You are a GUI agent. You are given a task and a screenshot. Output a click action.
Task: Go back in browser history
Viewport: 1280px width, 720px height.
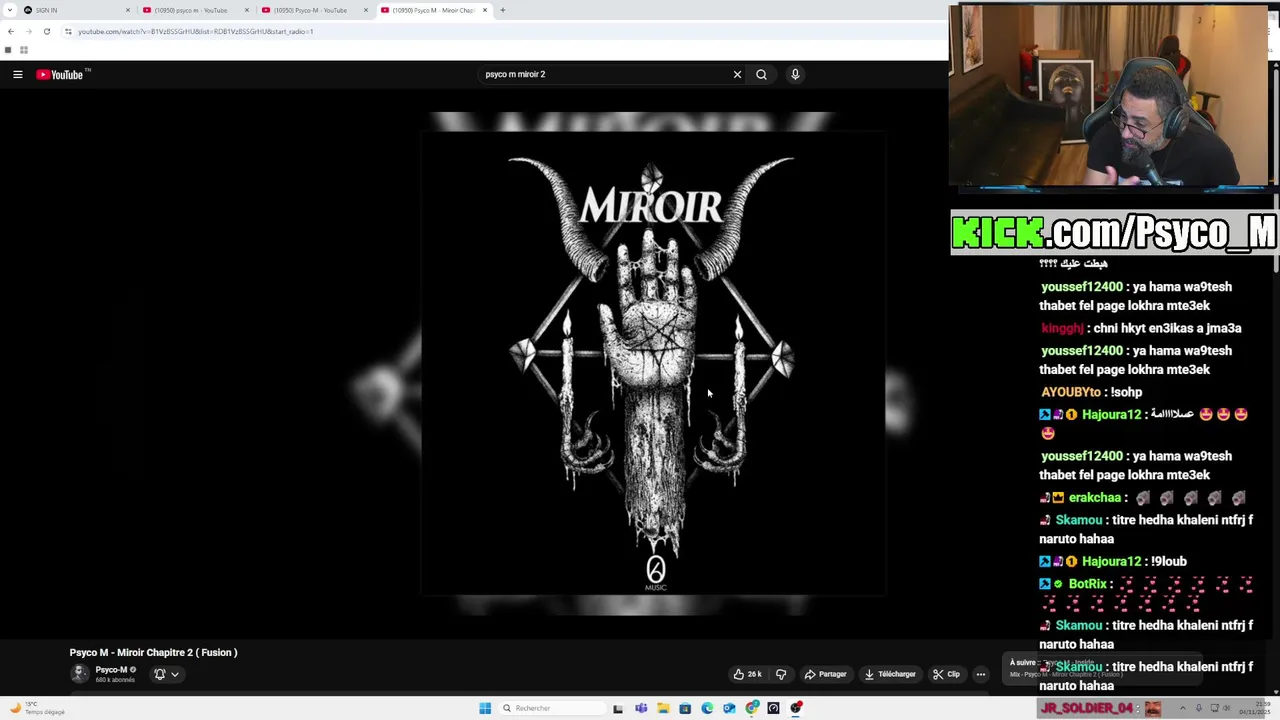click(x=10, y=31)
